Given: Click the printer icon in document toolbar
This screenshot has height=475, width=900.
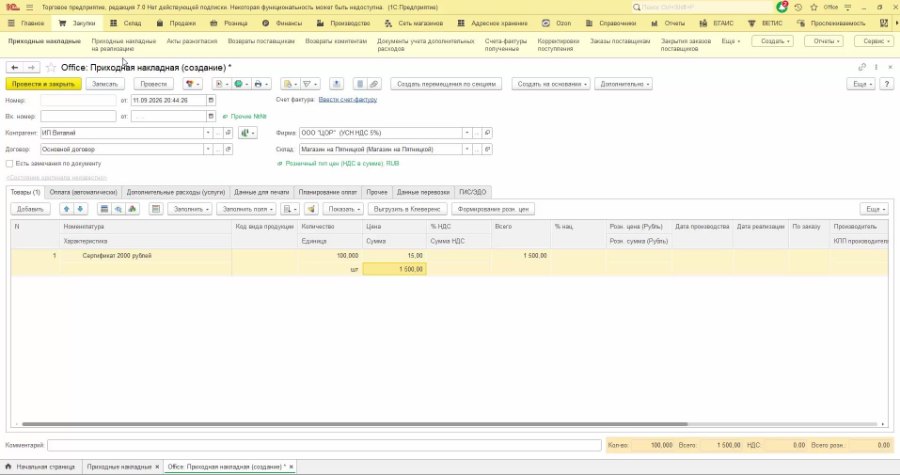Looking at the screenshot, I should pyautogui.click(x=261, y=84).
